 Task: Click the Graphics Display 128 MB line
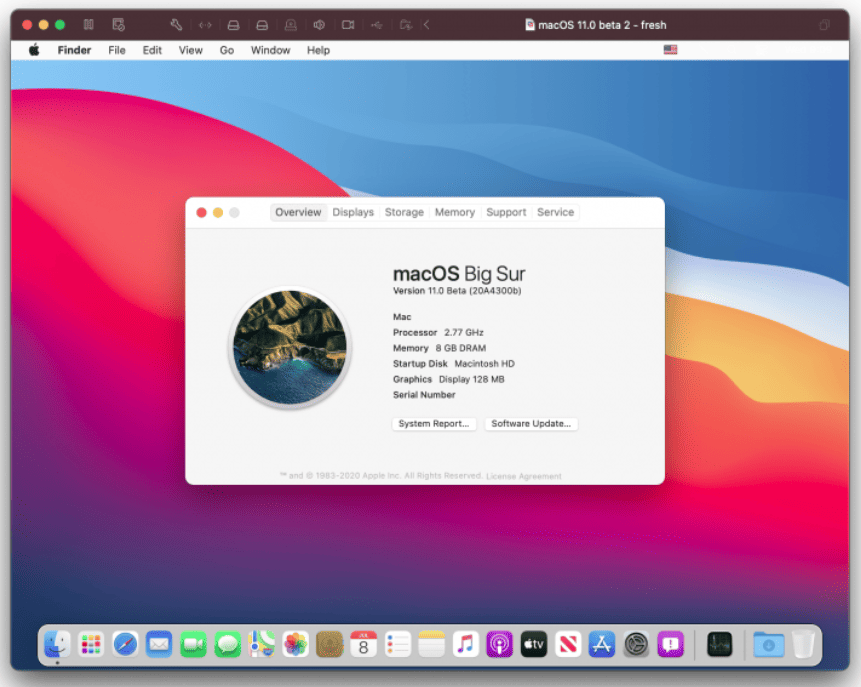(449, 379)
